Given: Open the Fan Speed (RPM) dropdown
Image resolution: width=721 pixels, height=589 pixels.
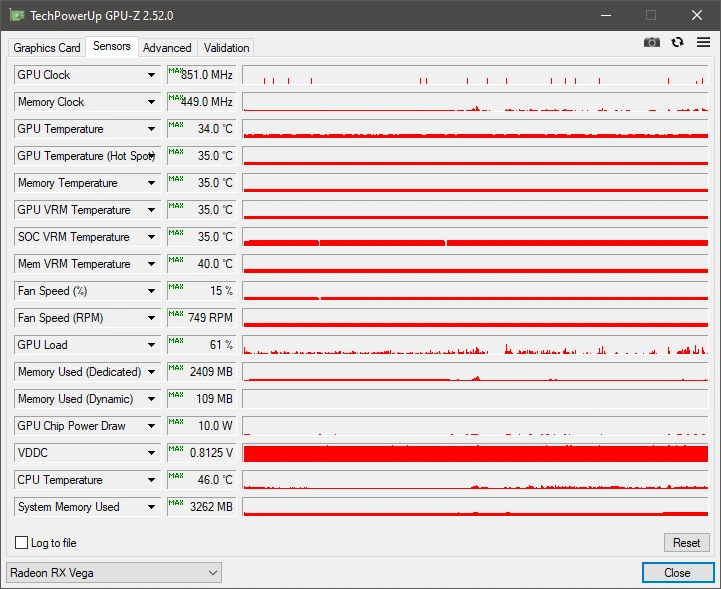Looking at the screenshot, I should pos(87,318).
